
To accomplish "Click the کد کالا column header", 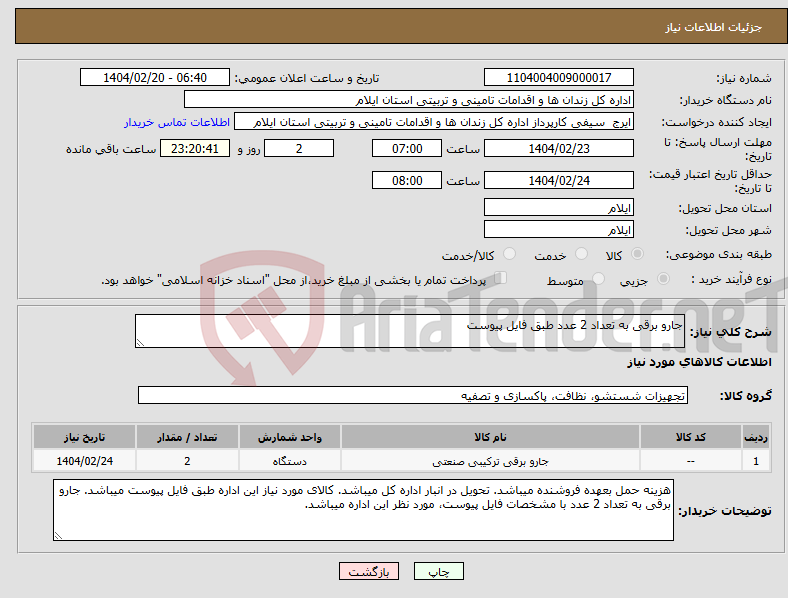I will [x=691, y=437].
